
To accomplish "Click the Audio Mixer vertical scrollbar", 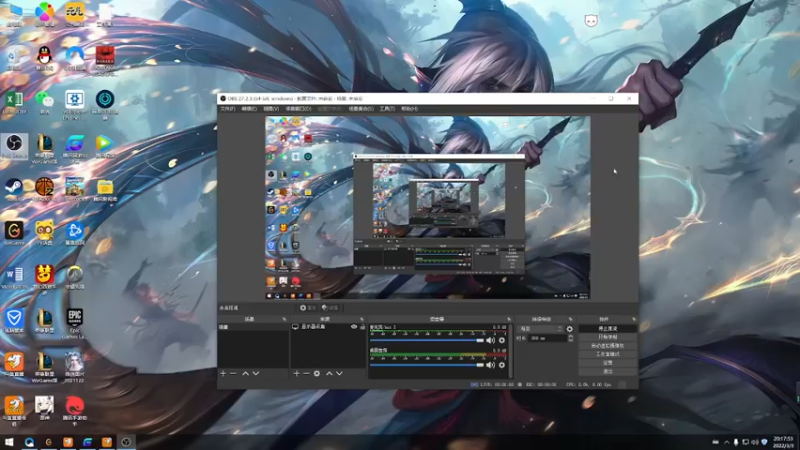I will coord(510,351).
